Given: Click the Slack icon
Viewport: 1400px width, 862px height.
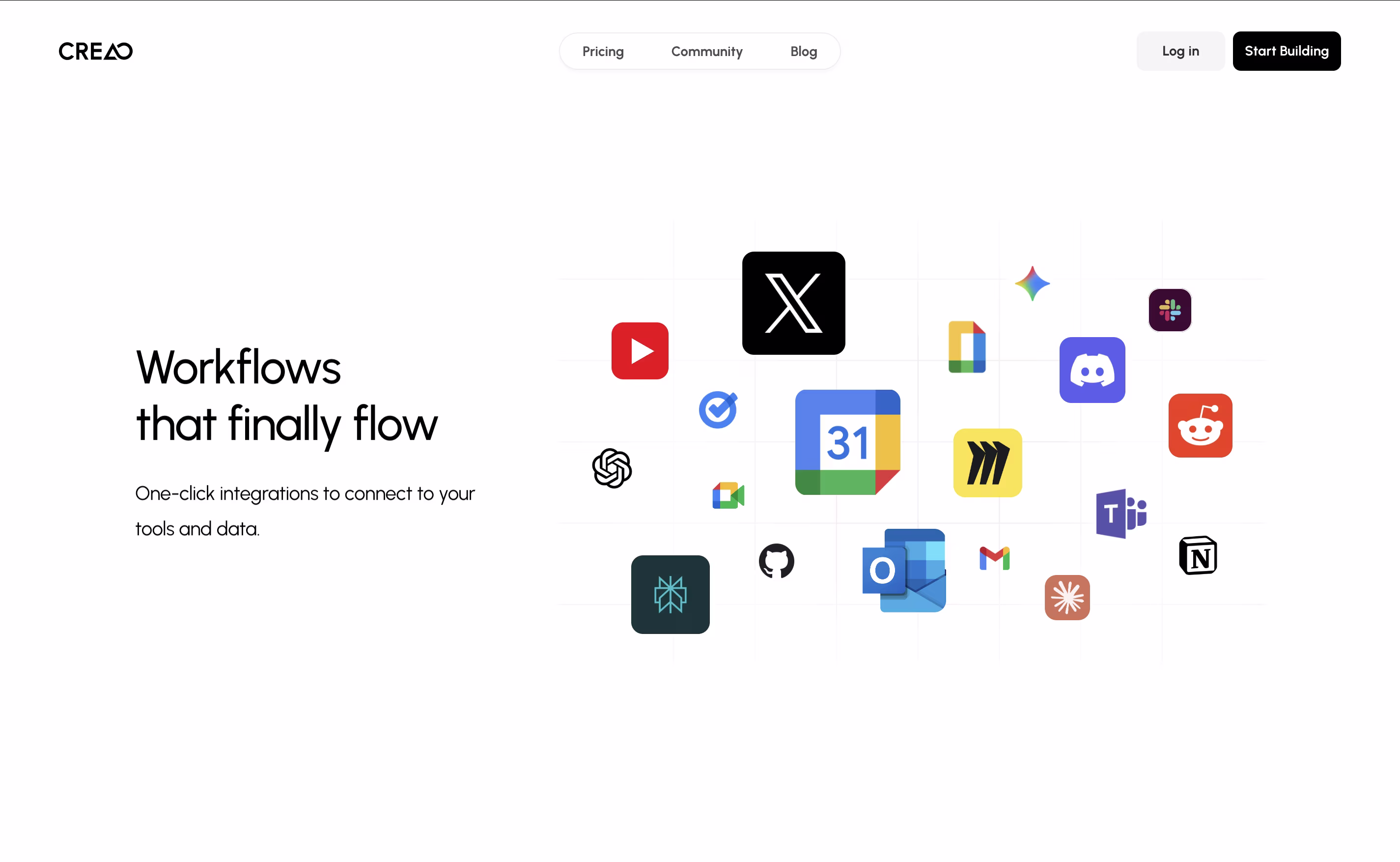Looking at the screenshot, I should pyautogui.click(x=1170, y=310).
